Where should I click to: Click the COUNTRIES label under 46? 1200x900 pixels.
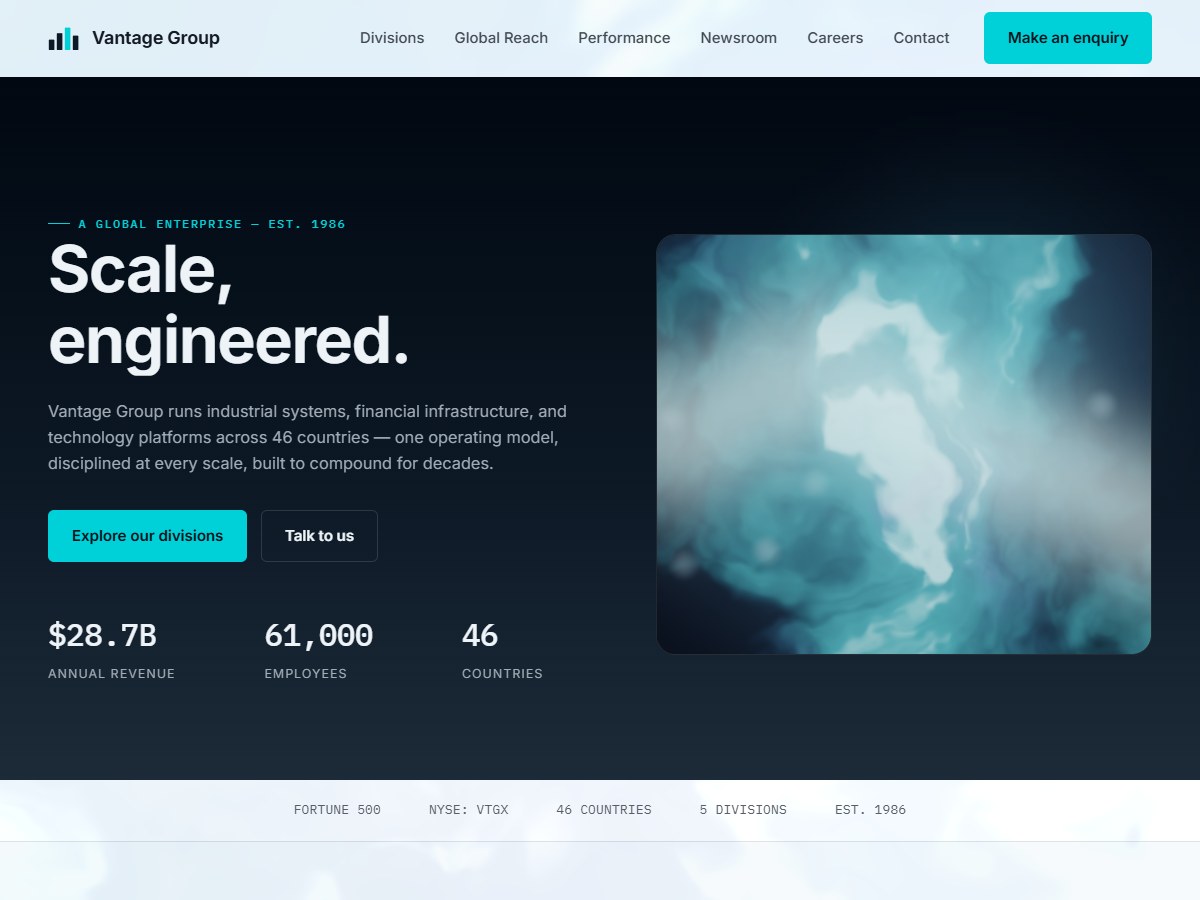click(x=502, y=674)
